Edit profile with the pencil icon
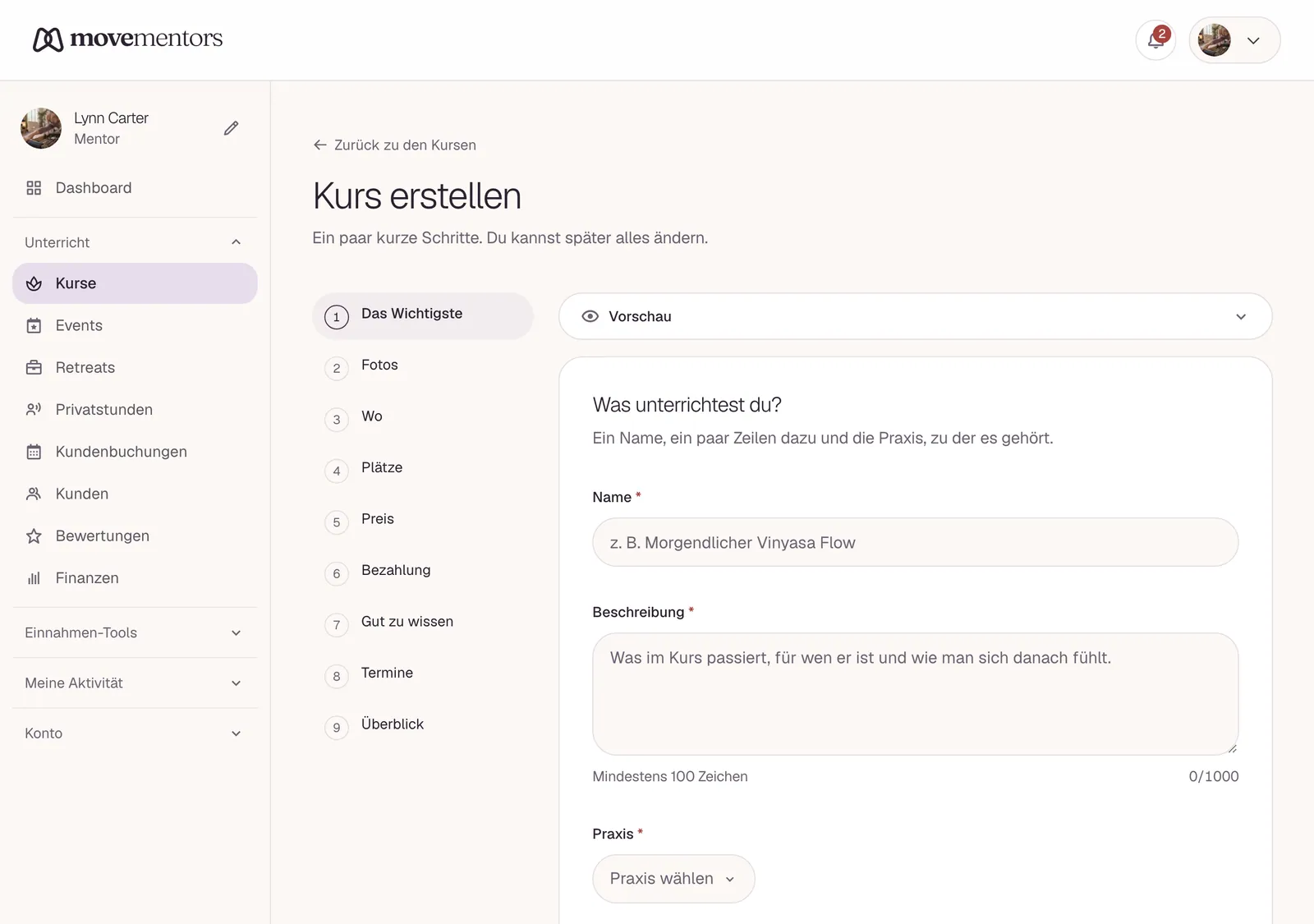Image resolution: width=1314 pixels, height=924 pixels. pos(232,128)
